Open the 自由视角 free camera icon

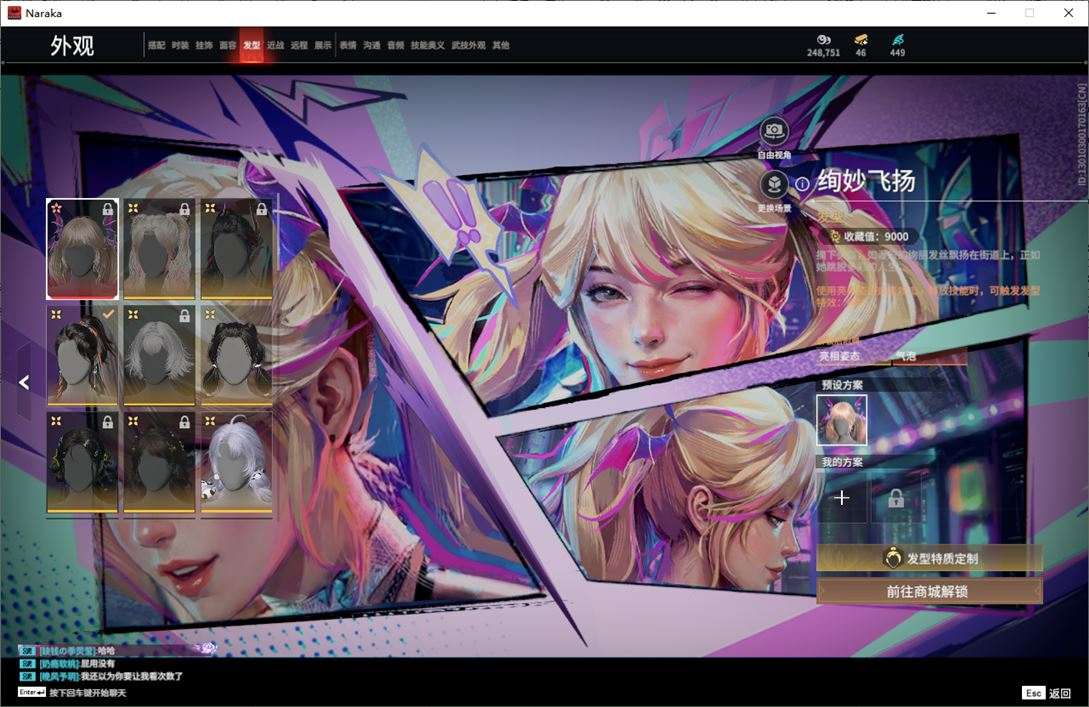773,130
